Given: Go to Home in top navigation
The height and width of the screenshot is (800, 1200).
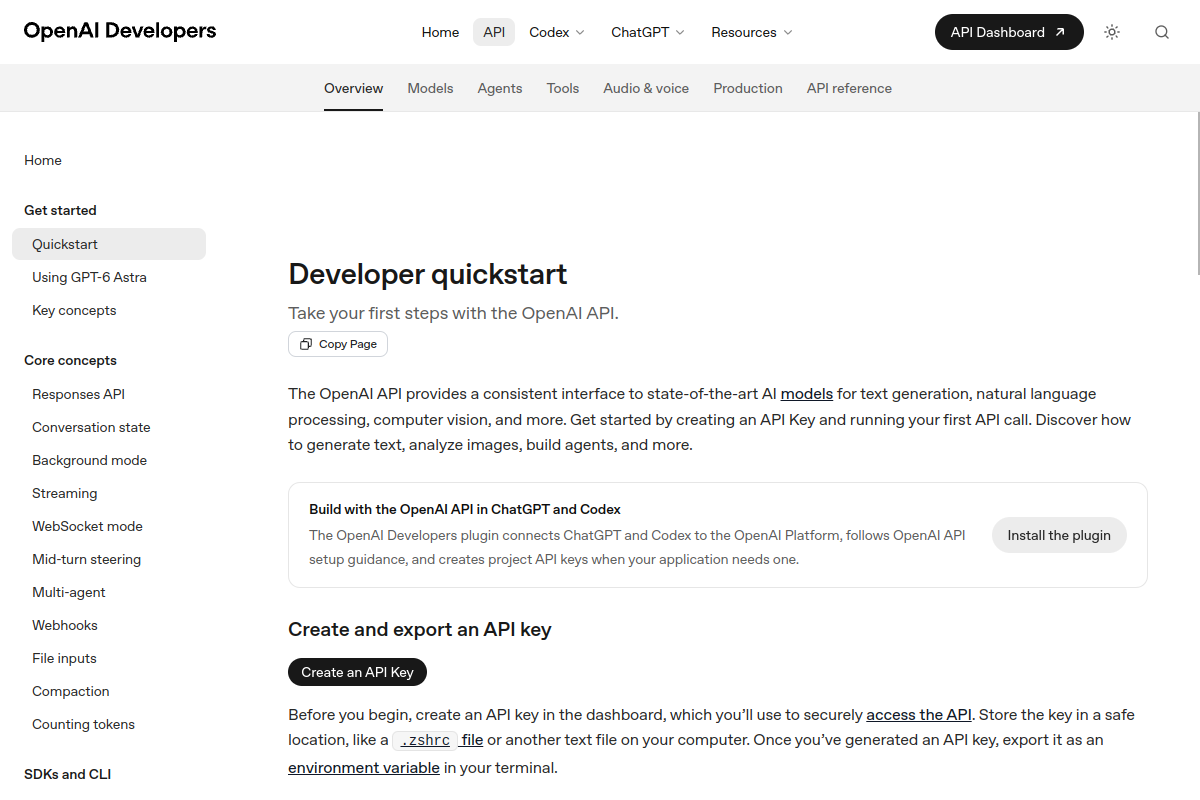Looking at the screenshot, I should 440,32.
